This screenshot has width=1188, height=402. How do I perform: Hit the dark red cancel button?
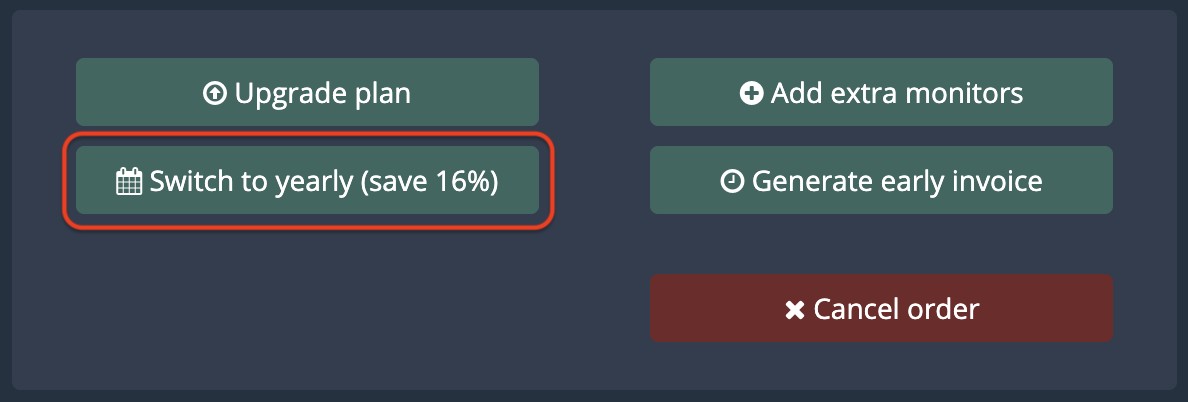pos(881,309)
